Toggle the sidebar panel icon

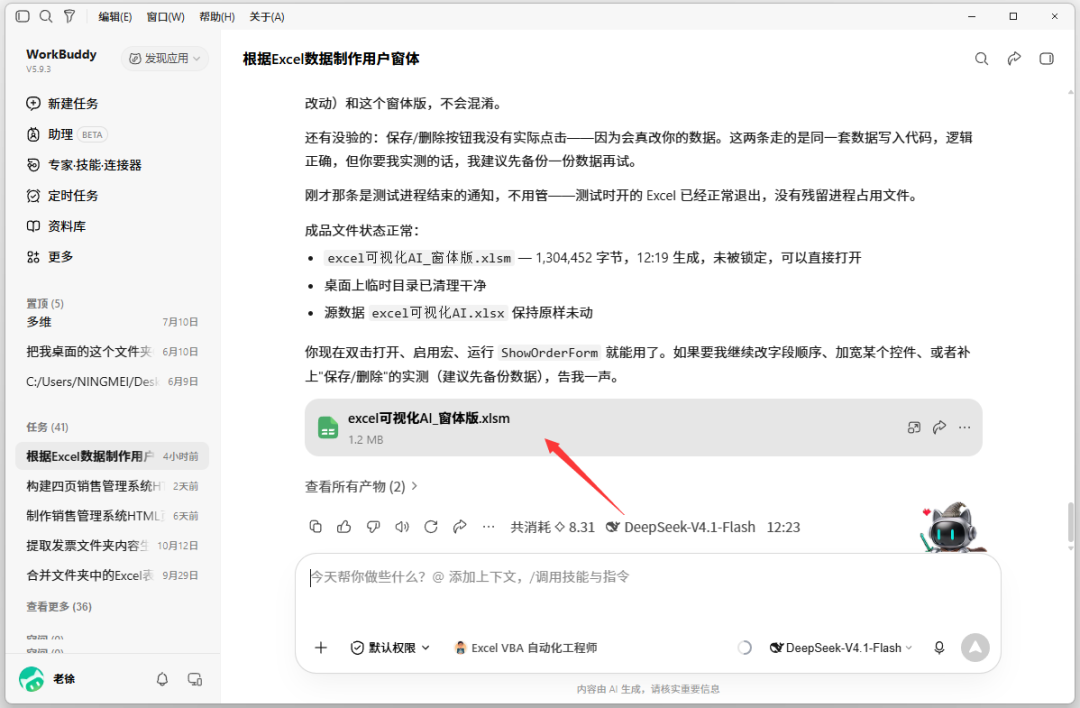click(x=23, y=17)
